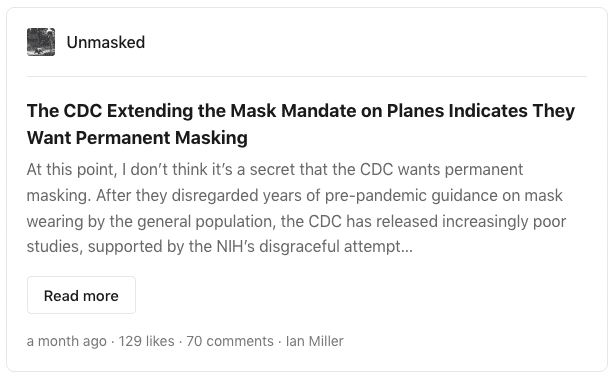The width and height of the screenshot is (615, 378).
Task: Open the Unmasked publication logo image
Action: (41, 42)
